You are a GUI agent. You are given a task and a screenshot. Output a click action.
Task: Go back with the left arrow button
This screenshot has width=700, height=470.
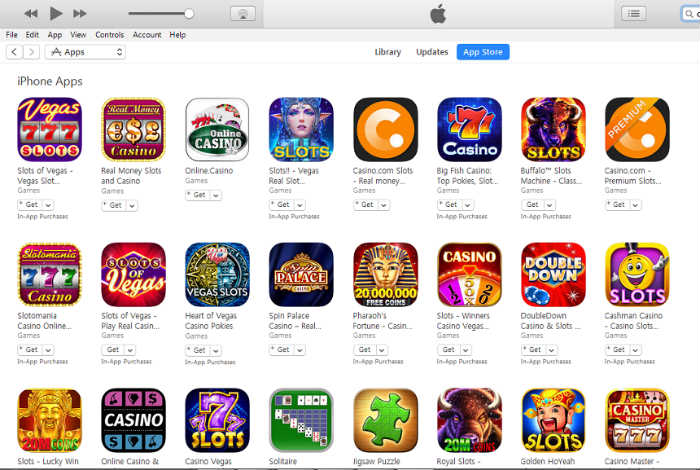click(x=14, y=52)
